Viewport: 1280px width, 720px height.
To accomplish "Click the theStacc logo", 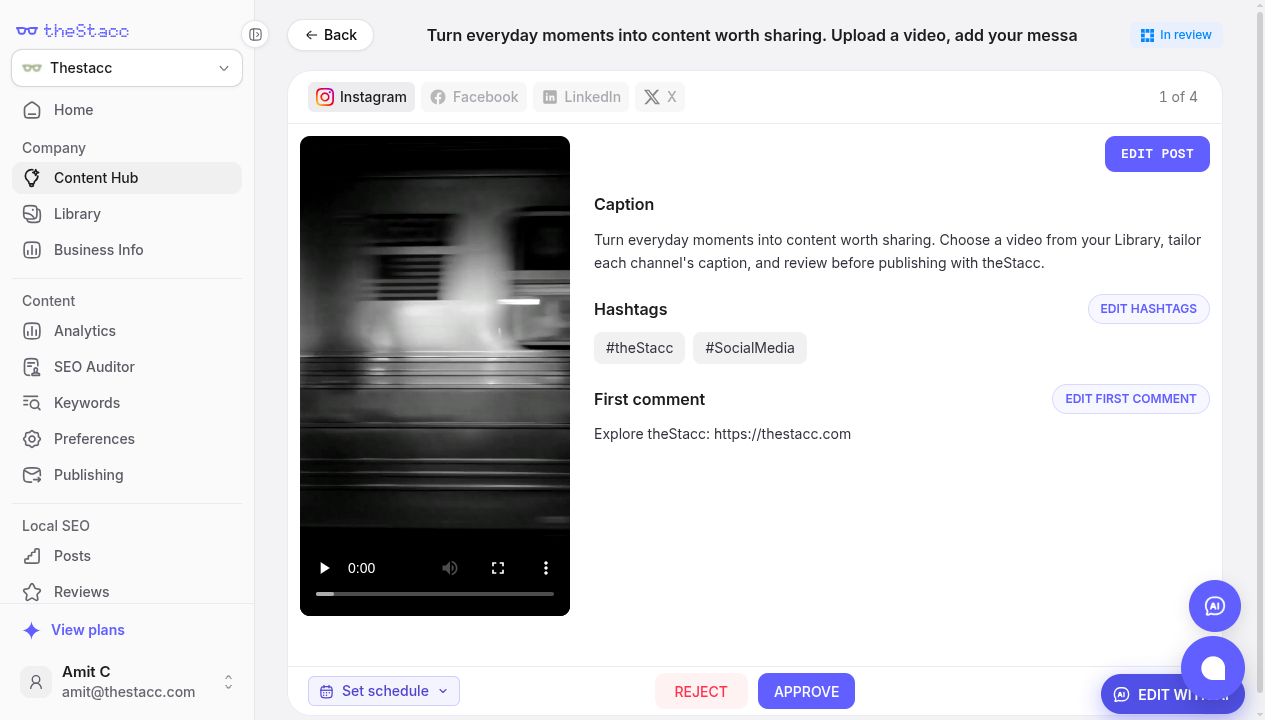I will point(73,31).
